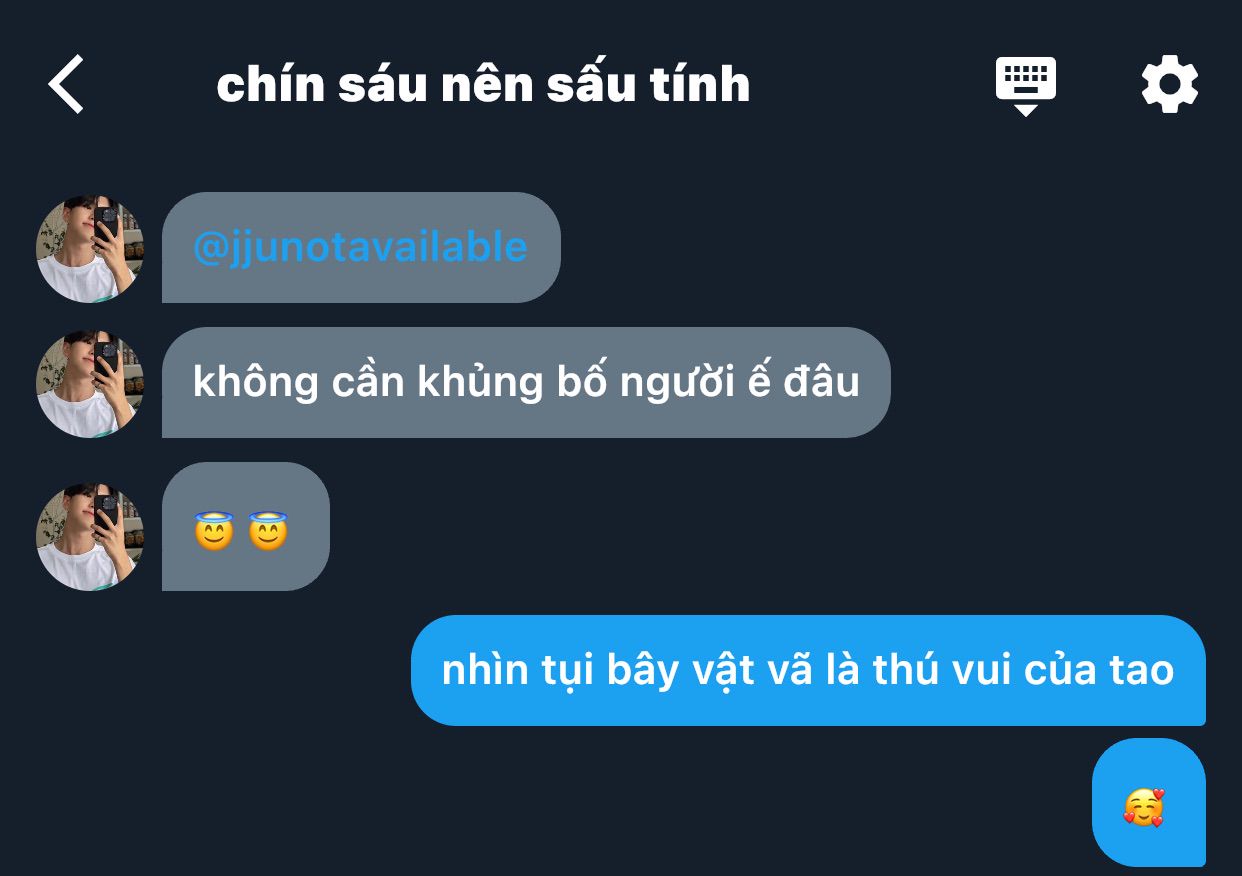This screenshot has width=1242, height=876.
Task: Click the smiling face with hearts emoji
Action: (x=1143, y=807)
